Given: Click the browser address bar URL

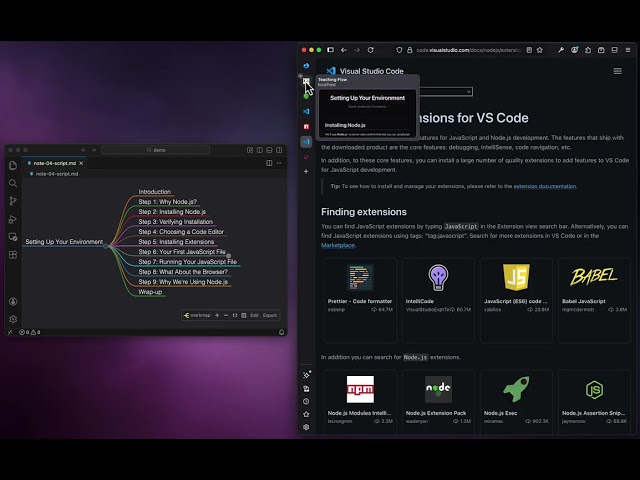Looking at the screenshot, I should click(468, 50).
